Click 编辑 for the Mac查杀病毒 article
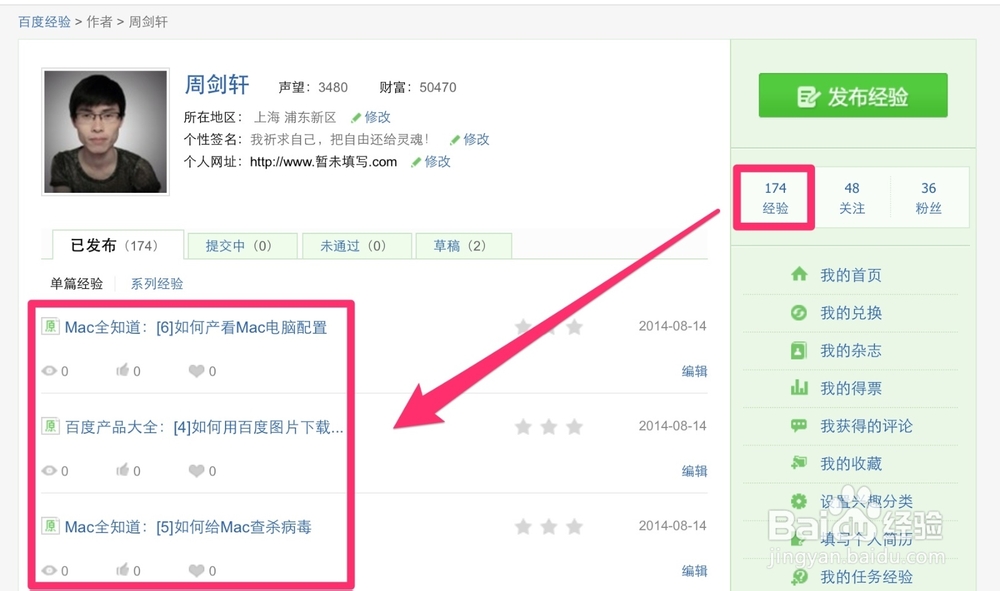The image size is (1000, 591). (695, 571)
